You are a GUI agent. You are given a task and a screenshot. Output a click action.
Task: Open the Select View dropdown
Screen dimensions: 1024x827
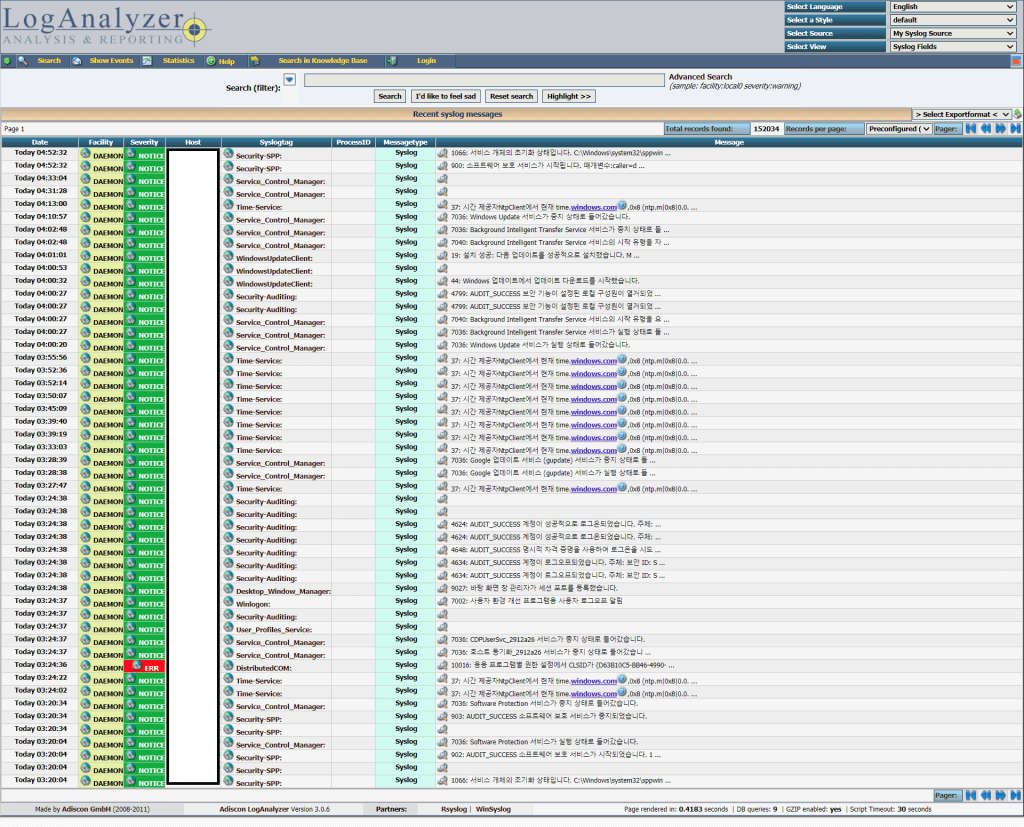[953, 46]
